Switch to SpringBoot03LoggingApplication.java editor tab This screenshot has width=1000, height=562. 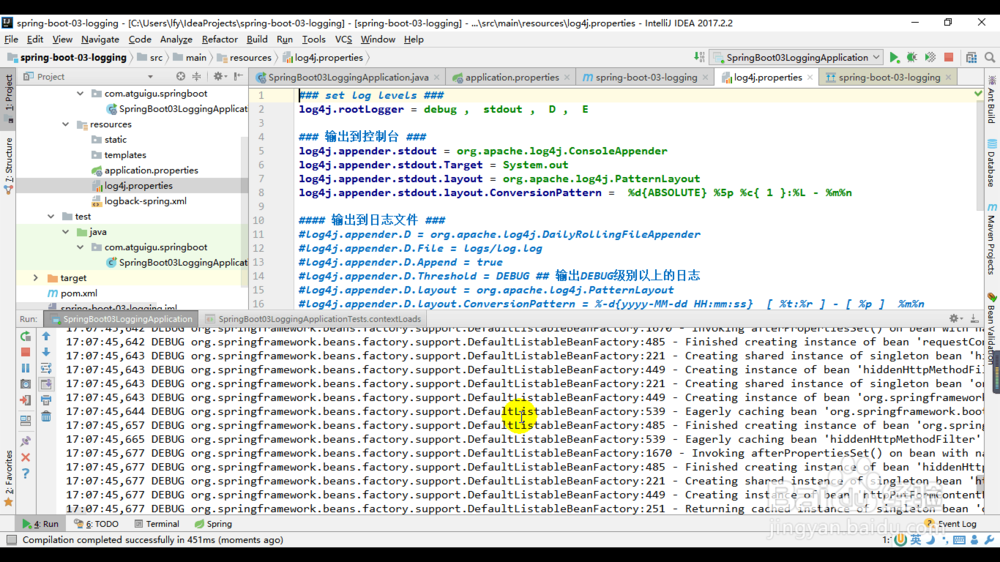pos(348,77)
